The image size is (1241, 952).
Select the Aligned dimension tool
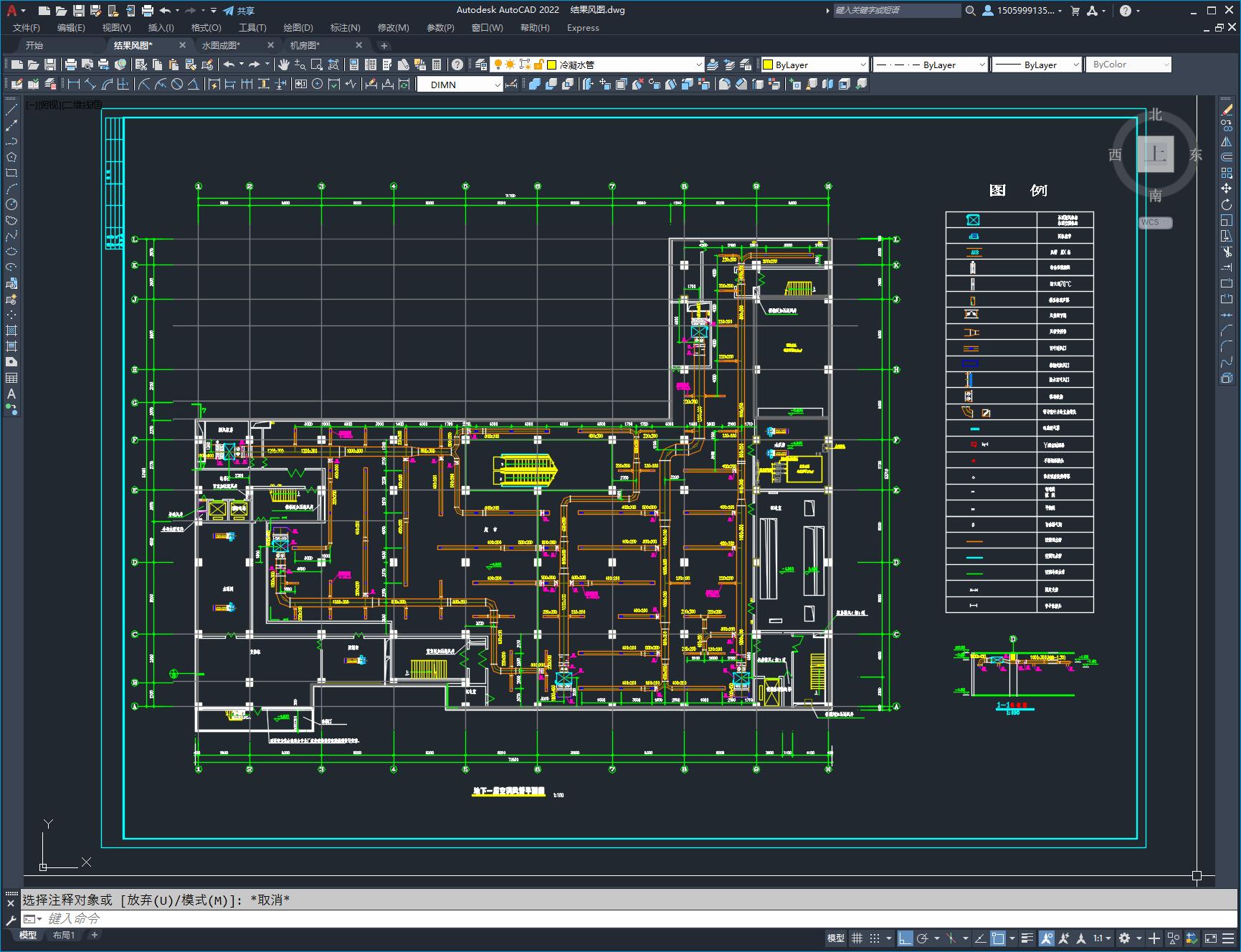90,84
